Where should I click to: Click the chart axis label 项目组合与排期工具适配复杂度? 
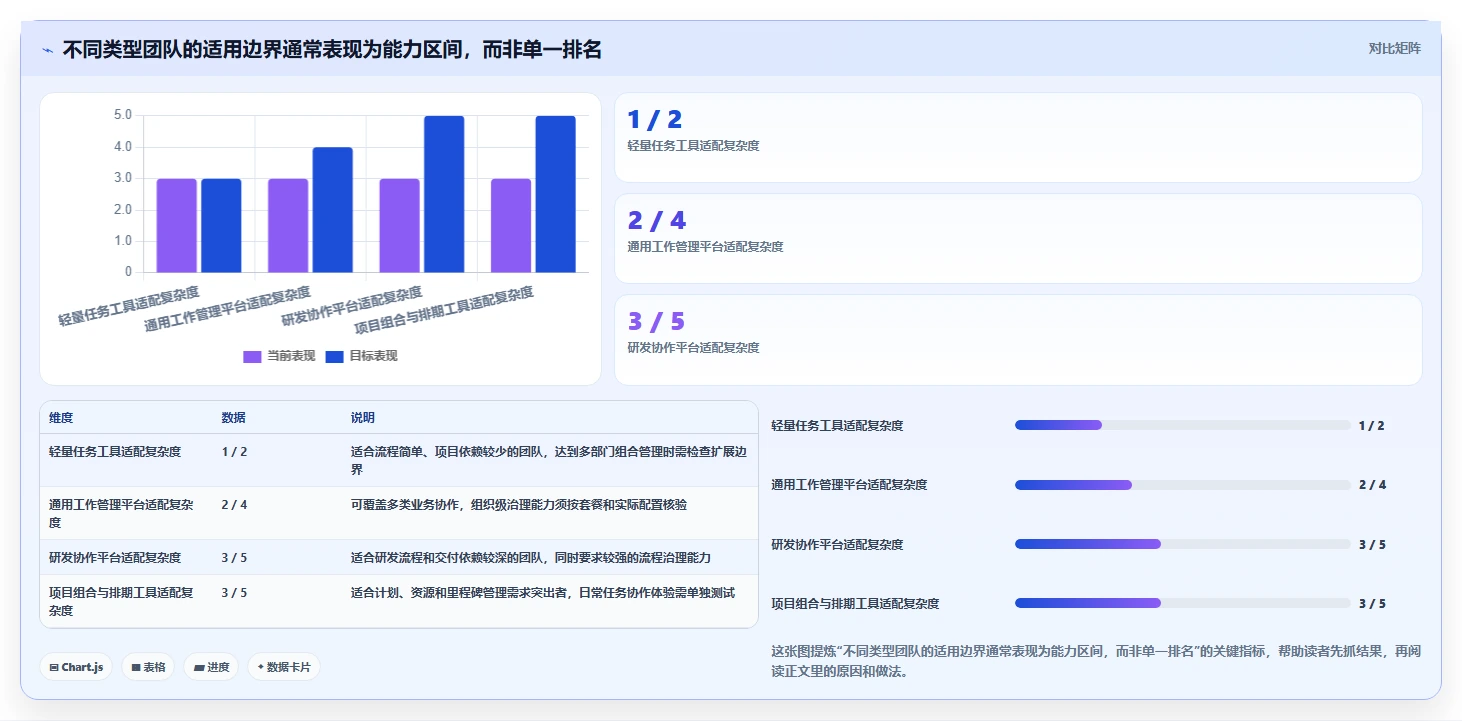point(444,311)
